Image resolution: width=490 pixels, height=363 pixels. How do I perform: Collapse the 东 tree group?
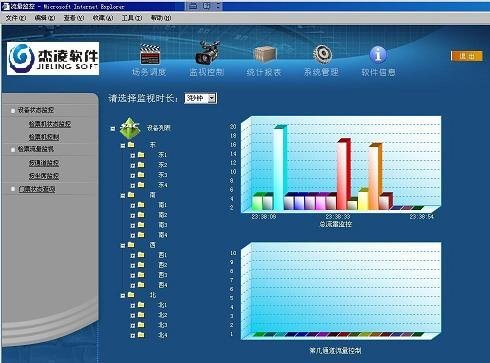click(x=123, y=145)
